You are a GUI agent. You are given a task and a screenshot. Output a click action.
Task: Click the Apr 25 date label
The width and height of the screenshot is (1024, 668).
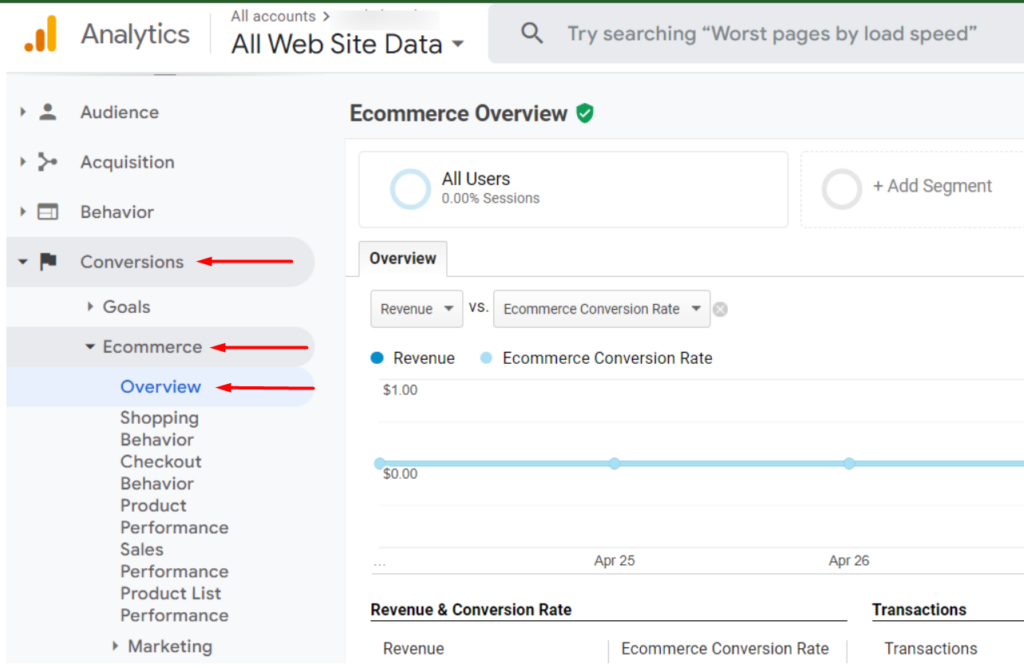point(615,560)
